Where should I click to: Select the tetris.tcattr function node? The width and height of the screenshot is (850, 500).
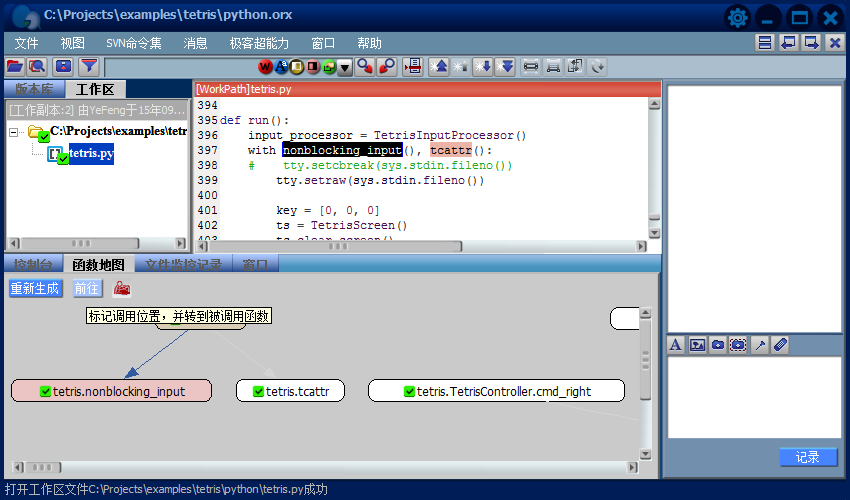point(290,391)
